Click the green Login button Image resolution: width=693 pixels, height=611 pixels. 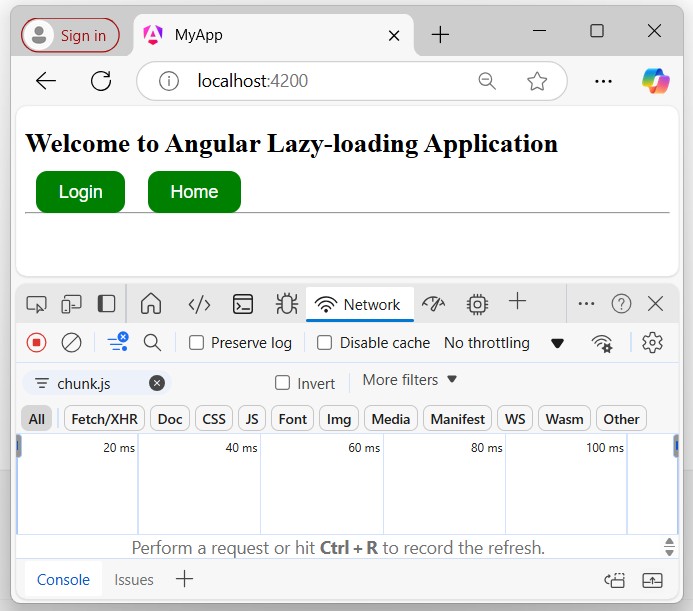tap(80, 192)
